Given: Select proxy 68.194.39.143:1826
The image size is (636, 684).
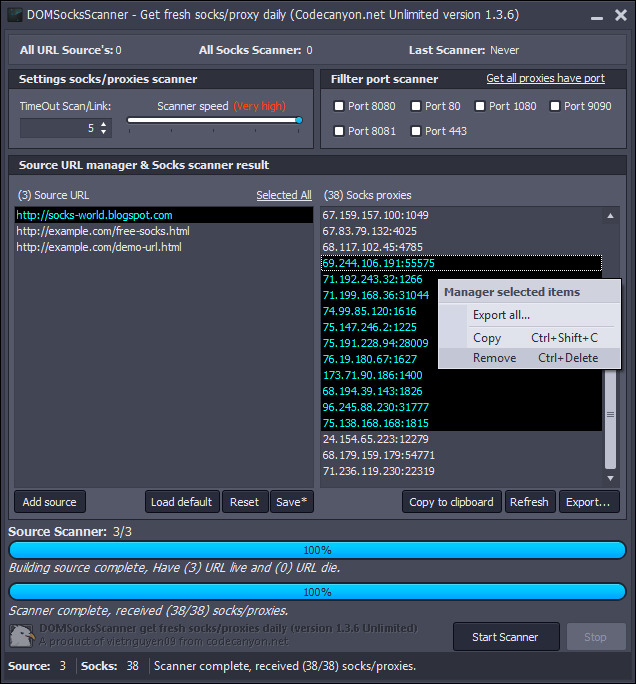Looking at the screenshot, I should 462,391.
